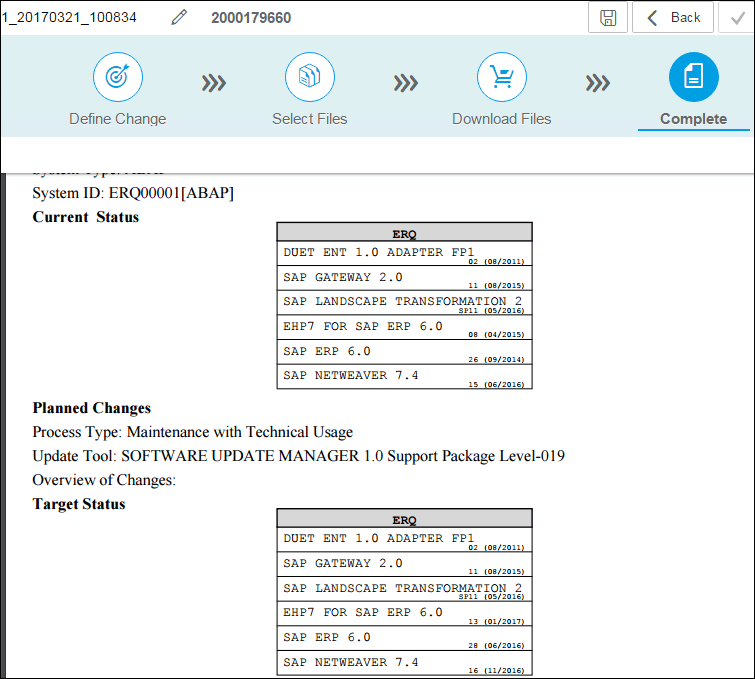Click the floppy disk save icon
The image size is (755, 679).
(x=607, y=18)
